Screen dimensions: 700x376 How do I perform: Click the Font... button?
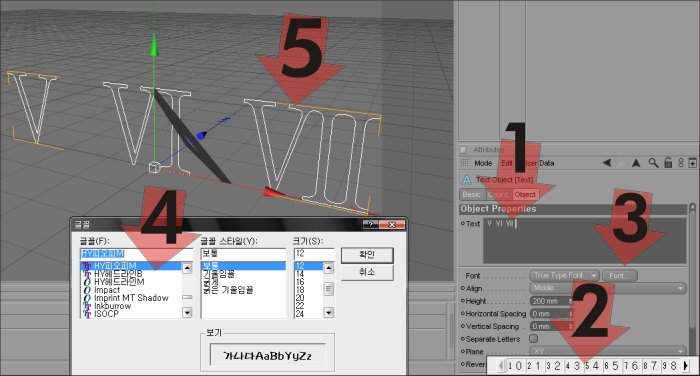pos(620,276)
